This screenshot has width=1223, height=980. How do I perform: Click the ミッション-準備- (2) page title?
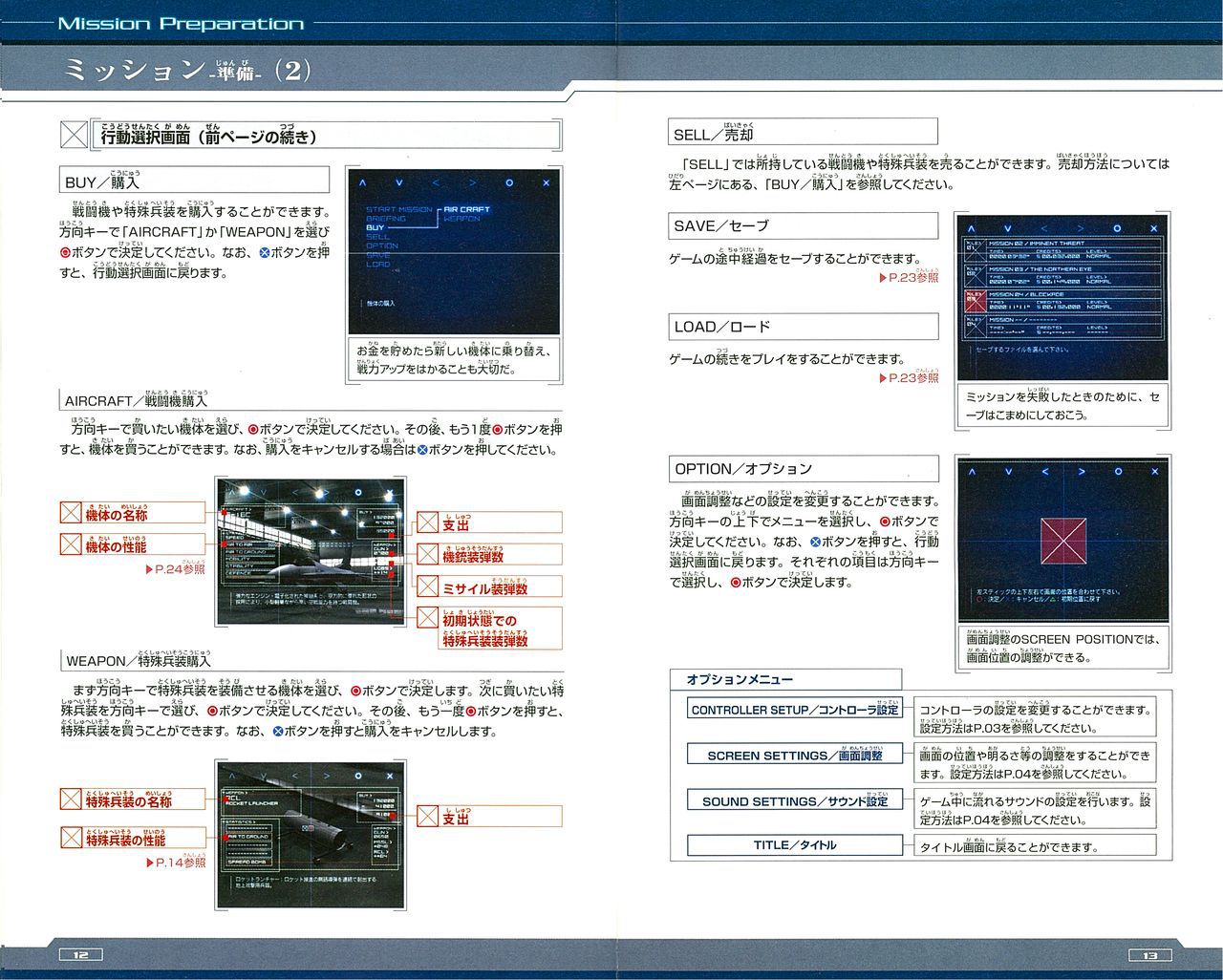pyautogui.click(x=185, y=72)
